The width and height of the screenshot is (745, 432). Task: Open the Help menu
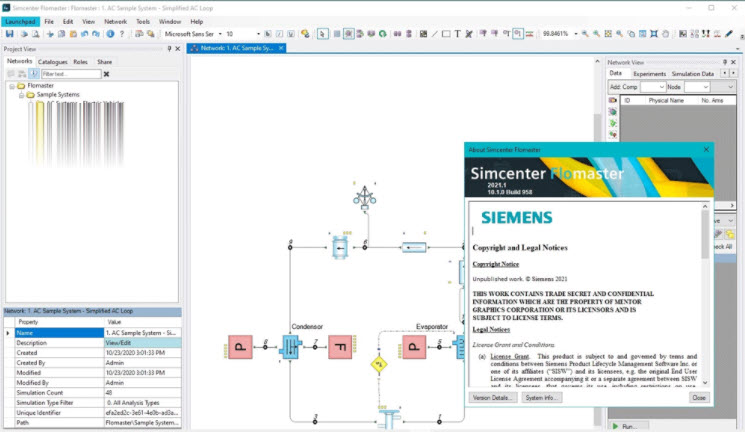pos(196,21)
